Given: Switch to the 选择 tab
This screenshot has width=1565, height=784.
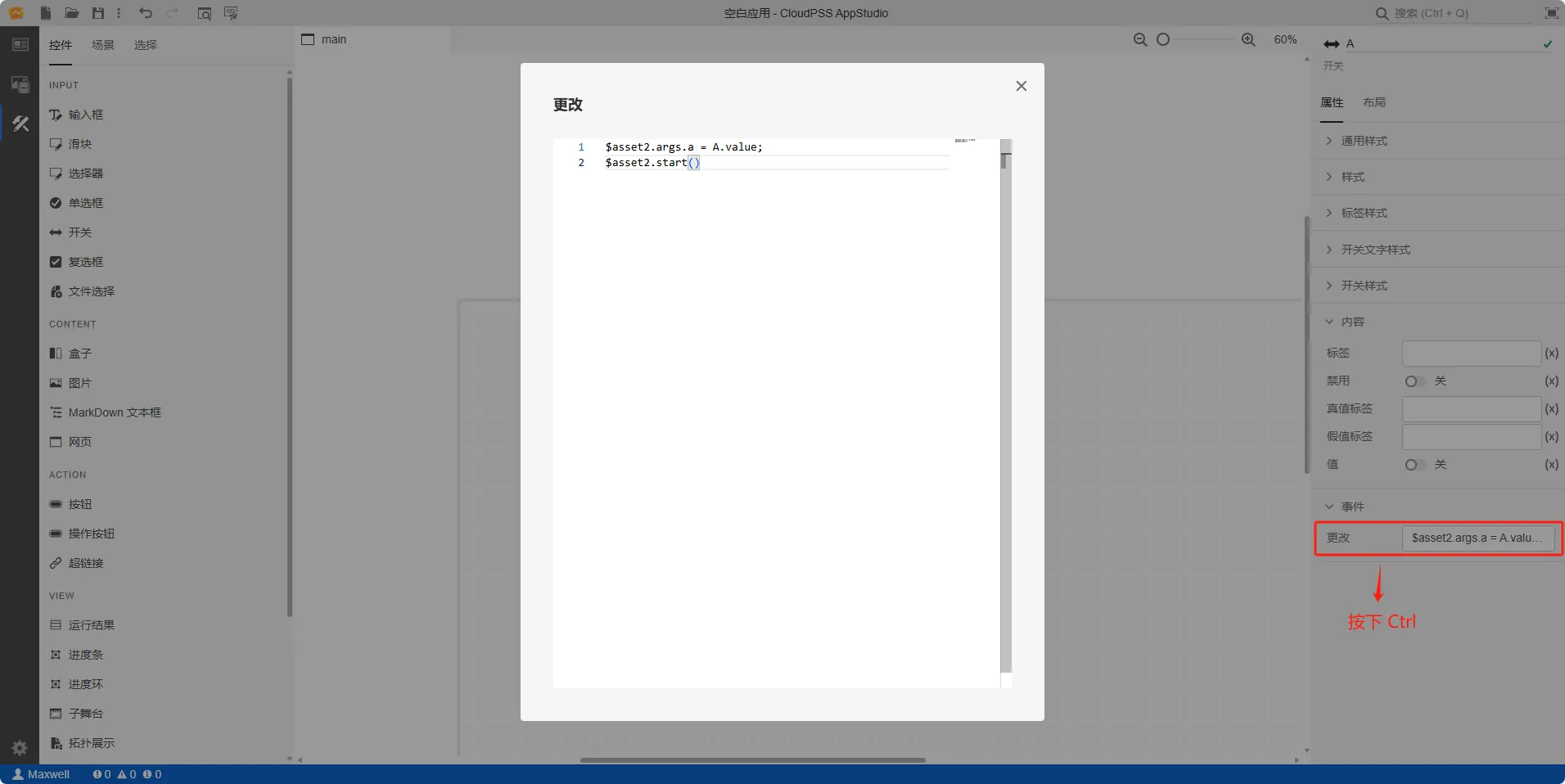Looking at the screenshot, I should 146,45.
